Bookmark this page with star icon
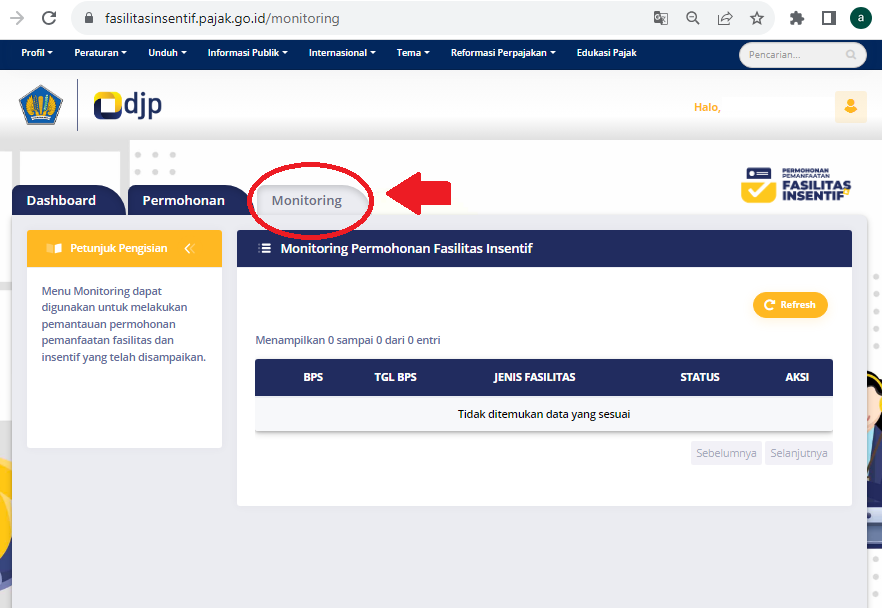The width and height of the screenshot is (882, 608). pyautogui.click(x=757, y=18)
